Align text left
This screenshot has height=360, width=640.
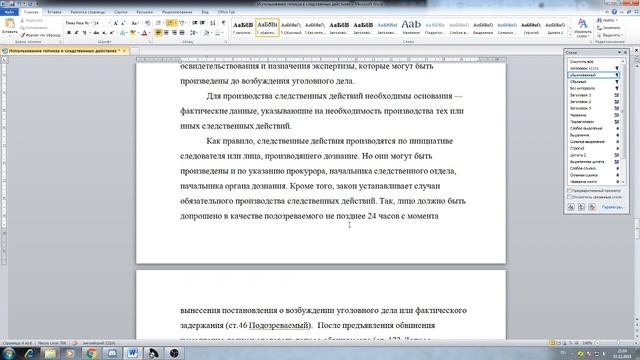tap(158, 33)
